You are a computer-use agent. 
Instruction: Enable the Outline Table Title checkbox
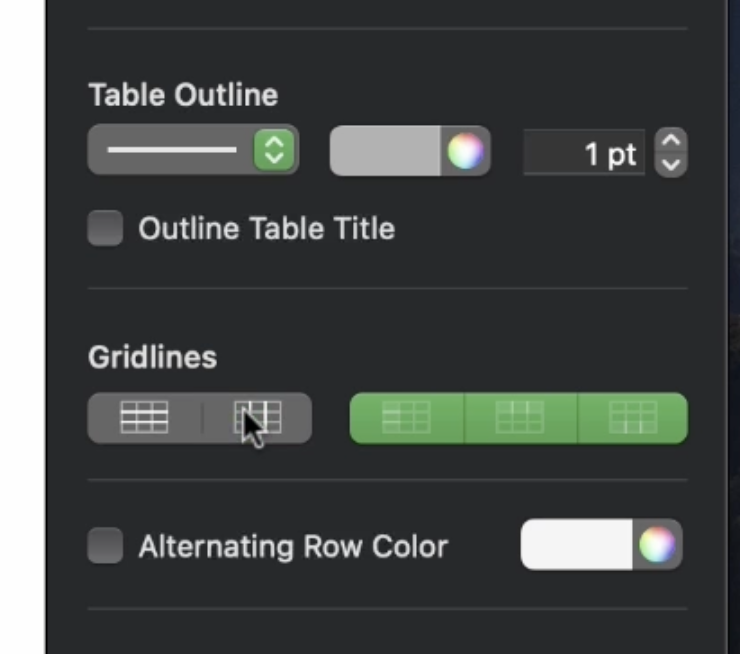105,228
